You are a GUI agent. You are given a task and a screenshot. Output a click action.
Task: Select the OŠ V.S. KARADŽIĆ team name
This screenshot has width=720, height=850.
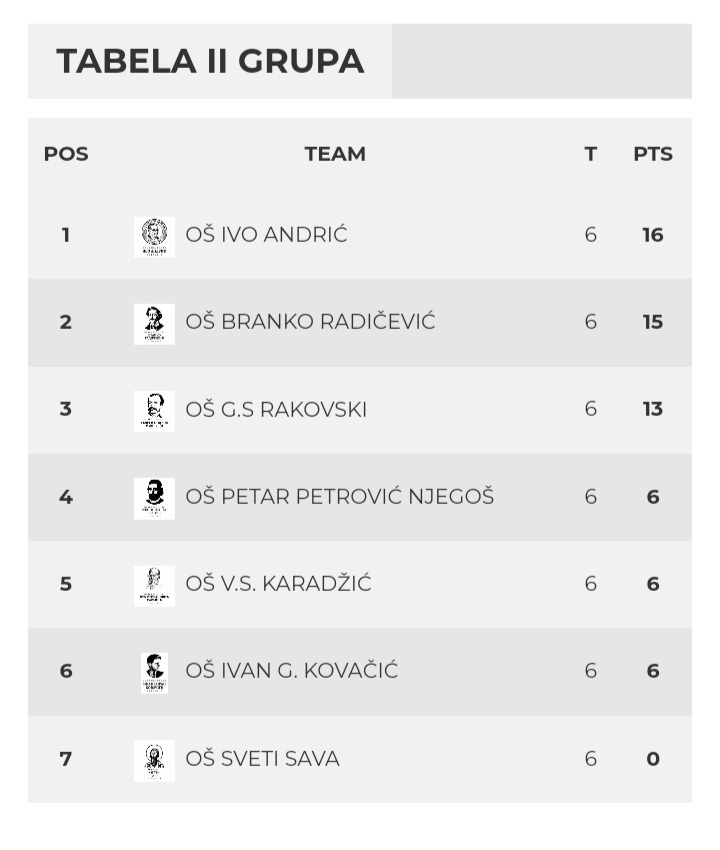click(278, 584)
